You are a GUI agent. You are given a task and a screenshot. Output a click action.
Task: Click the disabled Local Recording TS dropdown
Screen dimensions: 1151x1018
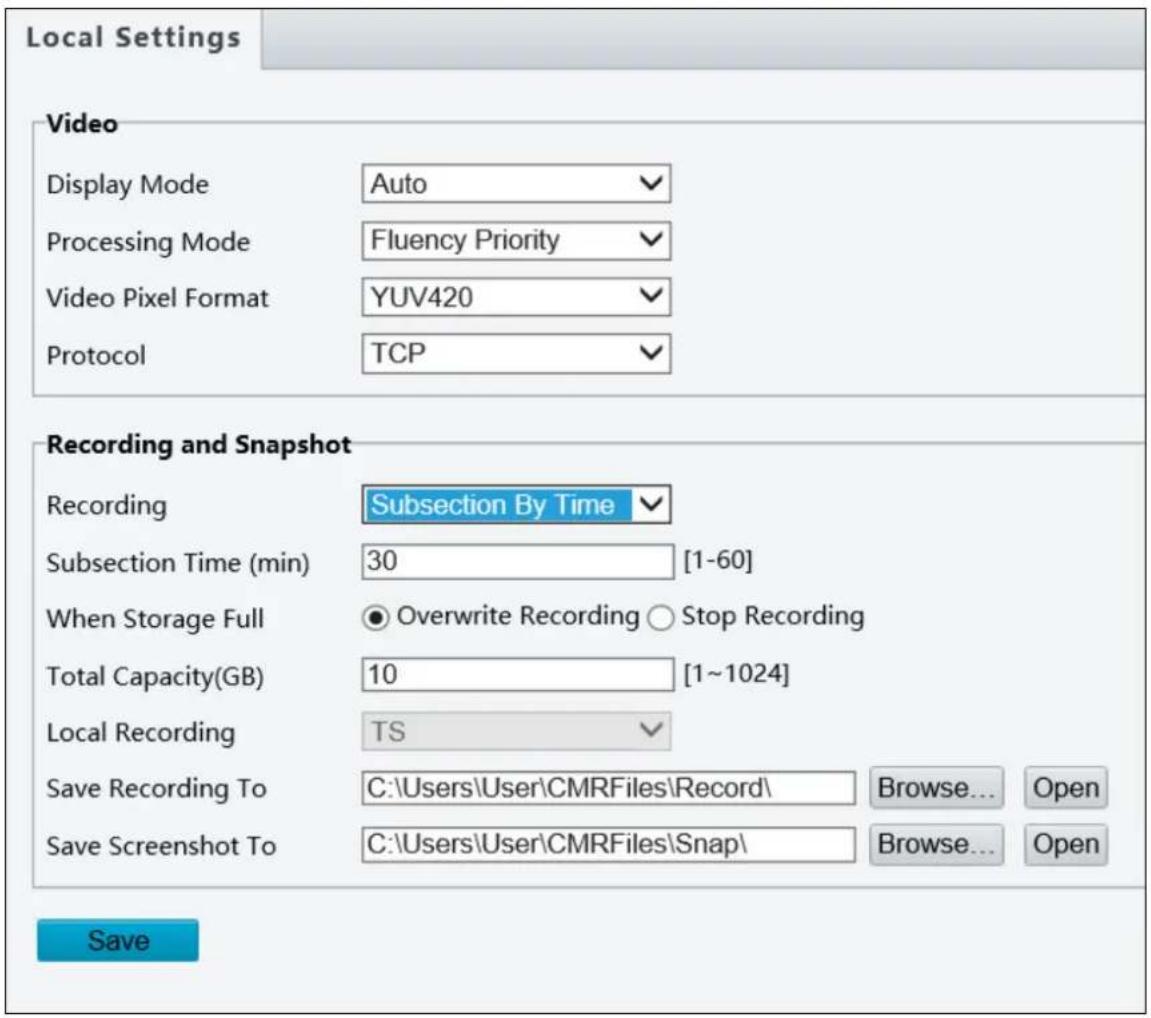point(516,731)
